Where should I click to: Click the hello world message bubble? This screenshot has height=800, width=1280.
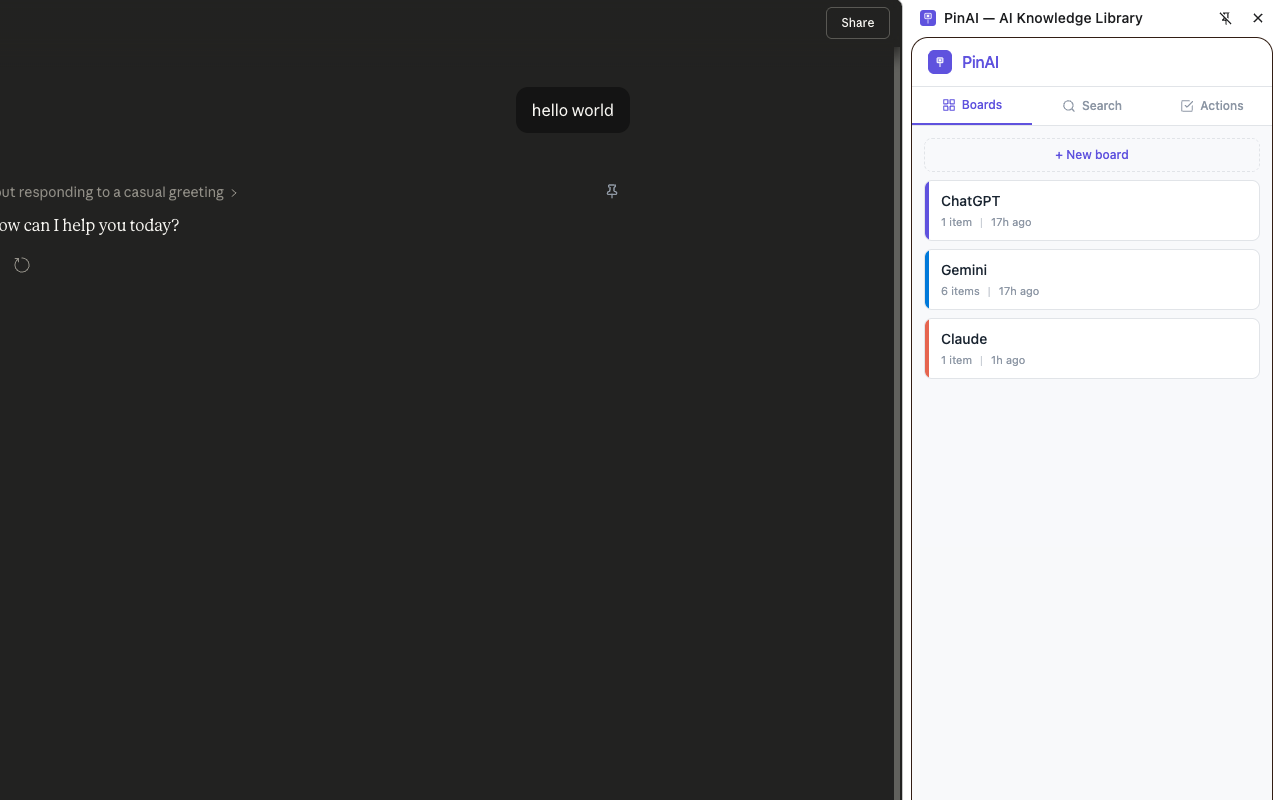click(x=572, y=110)
